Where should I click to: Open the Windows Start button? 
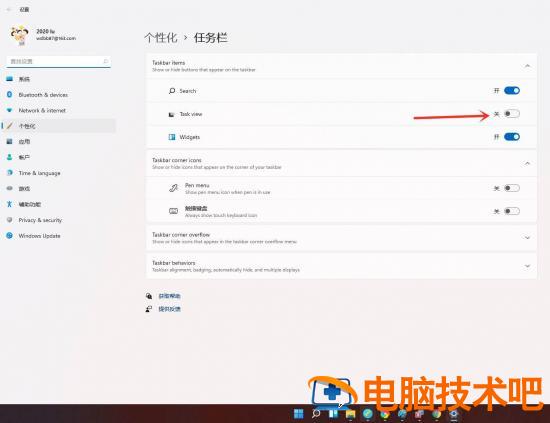click(299, 414)
